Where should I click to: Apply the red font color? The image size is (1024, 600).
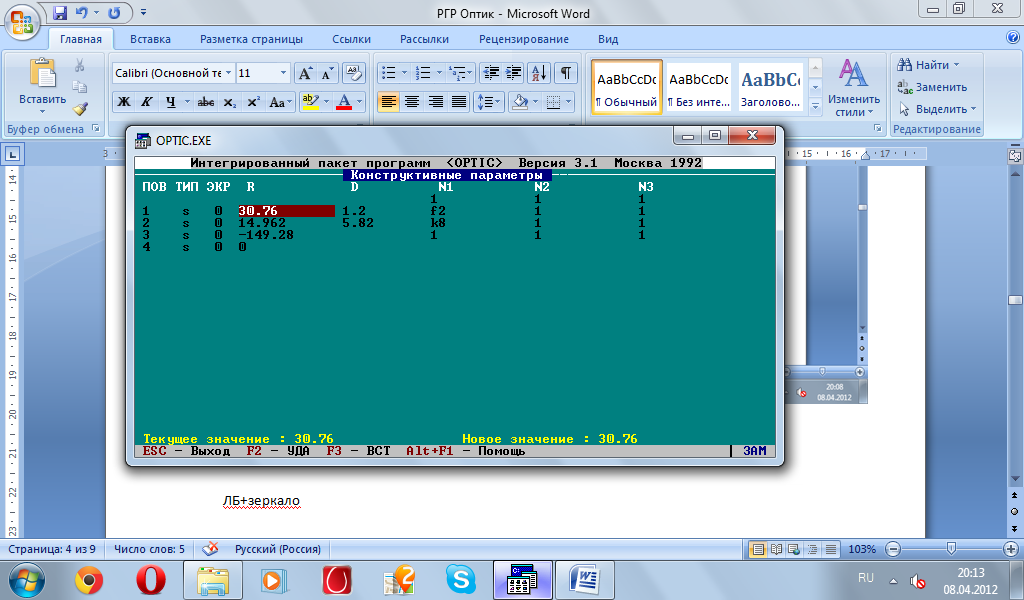344,102
